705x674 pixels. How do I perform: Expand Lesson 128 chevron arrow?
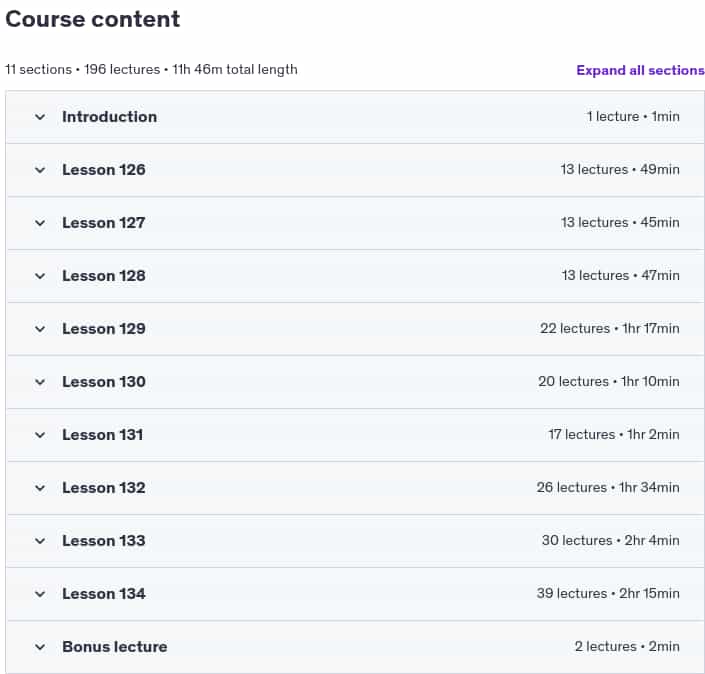[40, 276]
